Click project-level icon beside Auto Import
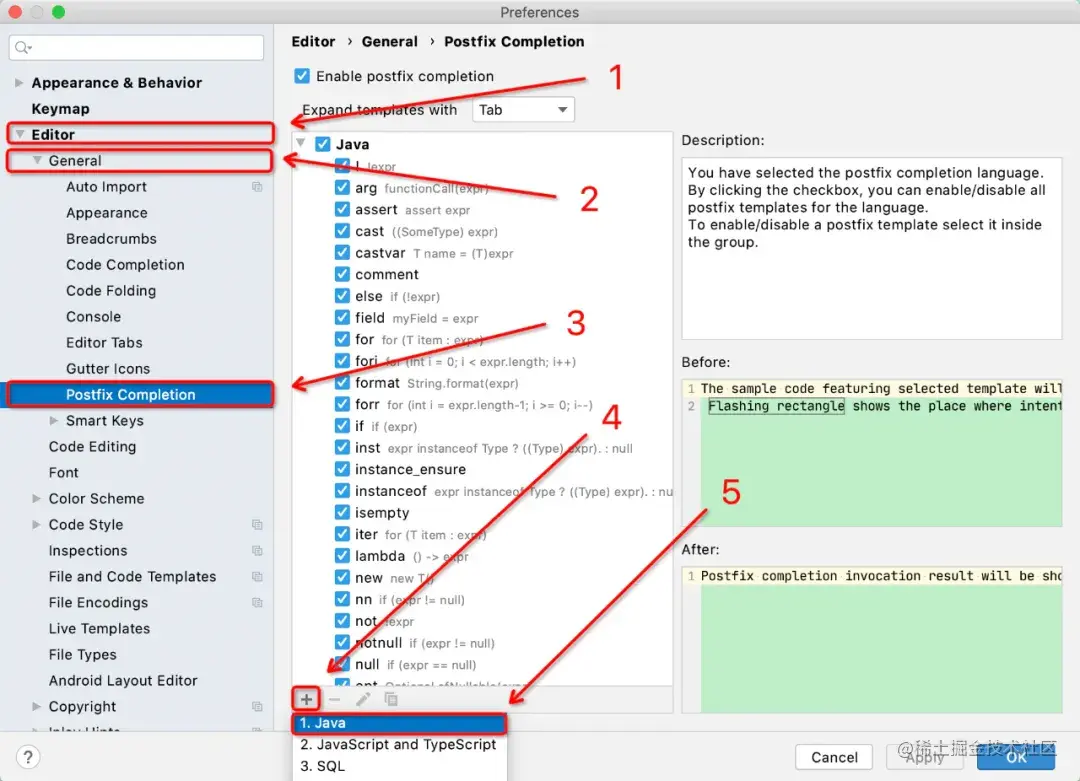Image resolution: width=1080 pixels, height=781 pixels. [x=257, y=187]
